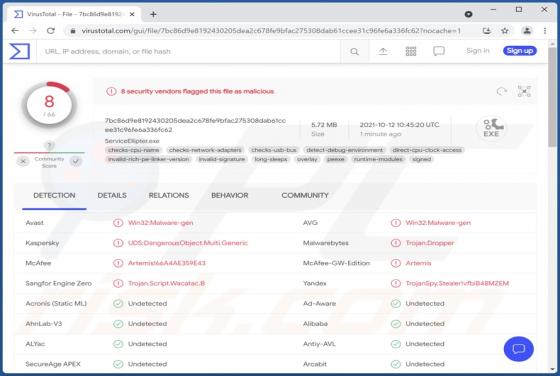Click the Alibaba undetected check icon
The height and width of the screenshot is (376, 560).
(395, 324)
